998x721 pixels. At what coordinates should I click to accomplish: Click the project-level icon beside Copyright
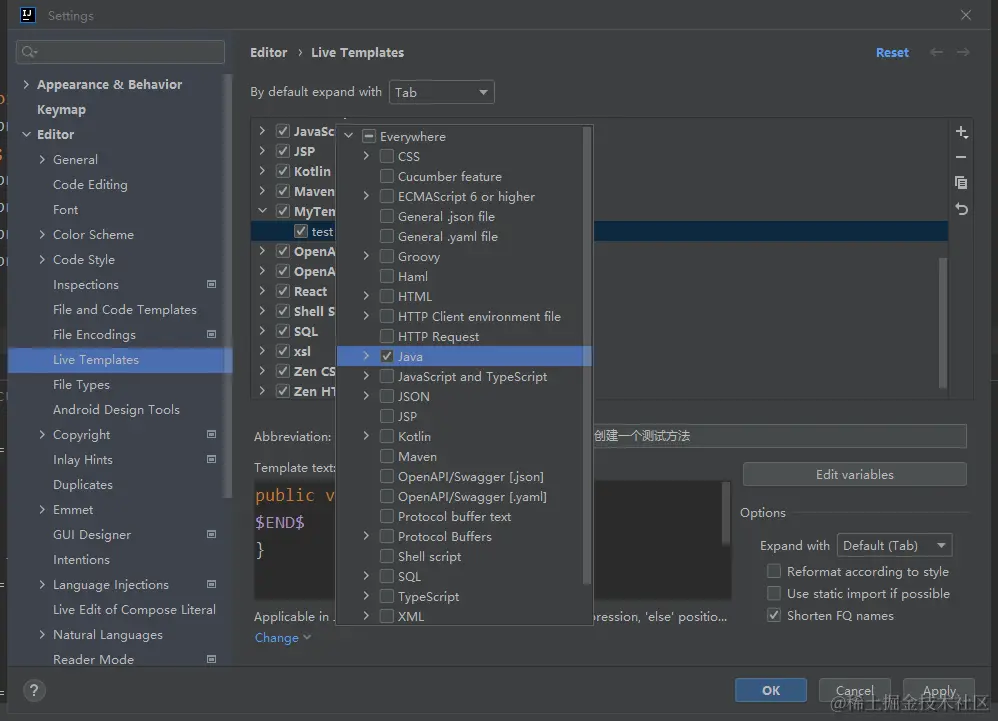pos(211,434)
